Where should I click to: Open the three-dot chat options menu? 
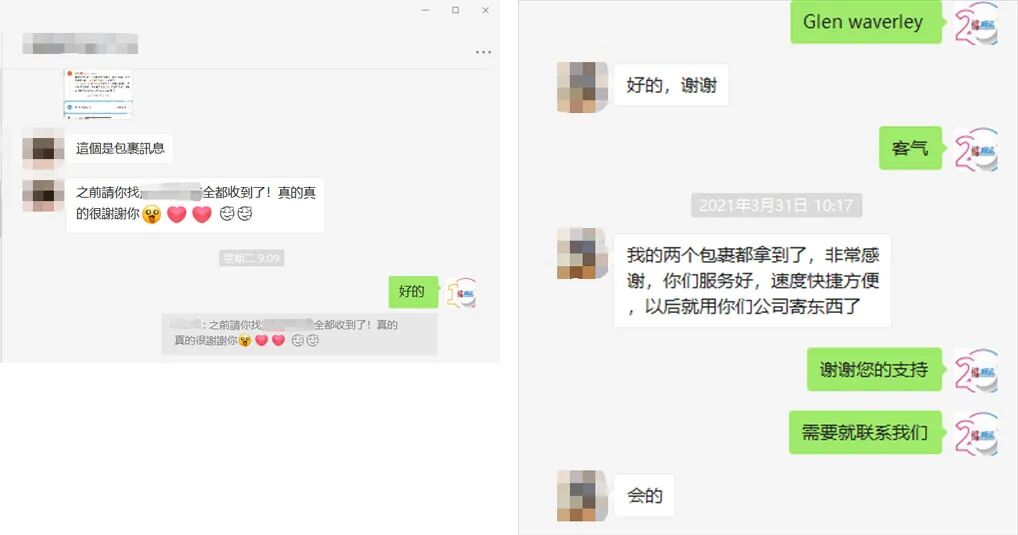(x=483, y=52)
